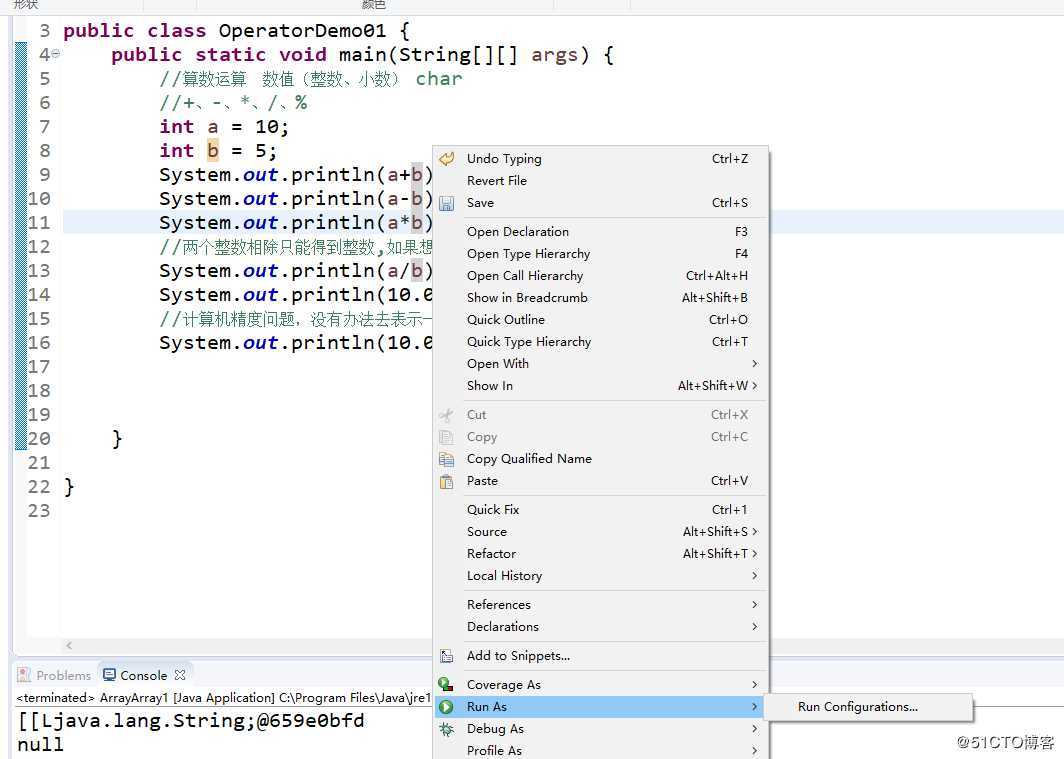
Task: Expand the Coverage As submenu arrow
Action: [754, 684]
